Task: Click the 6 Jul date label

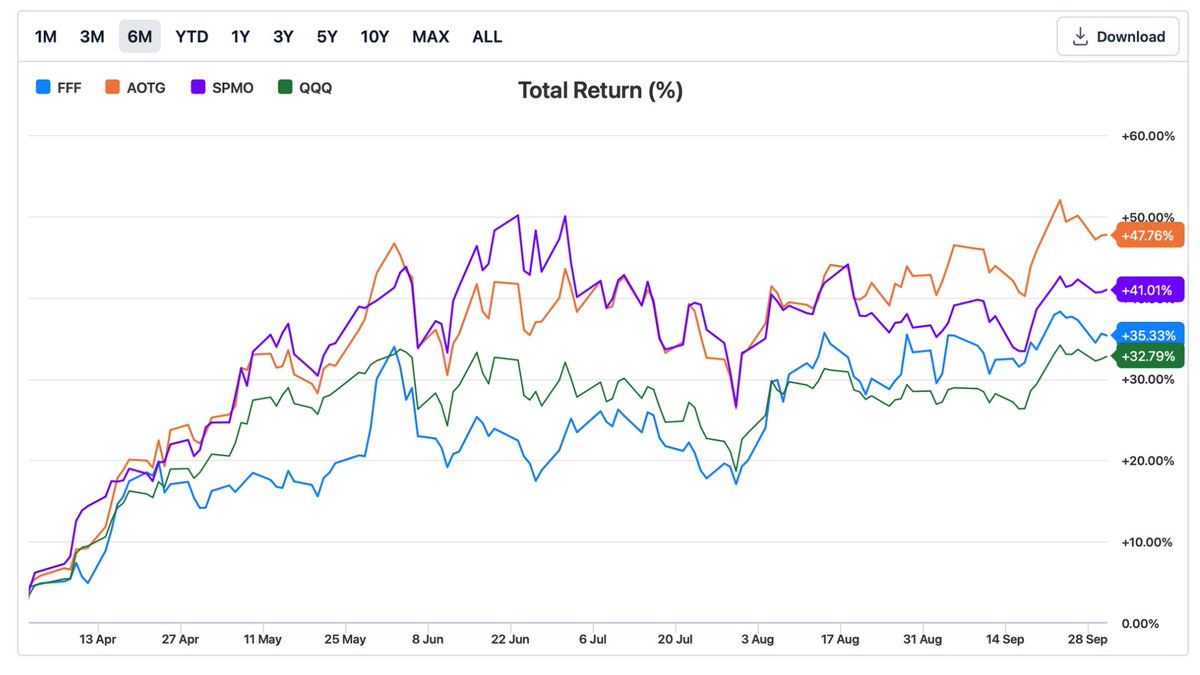Action: pyautogui.click(x=594, y=638)
